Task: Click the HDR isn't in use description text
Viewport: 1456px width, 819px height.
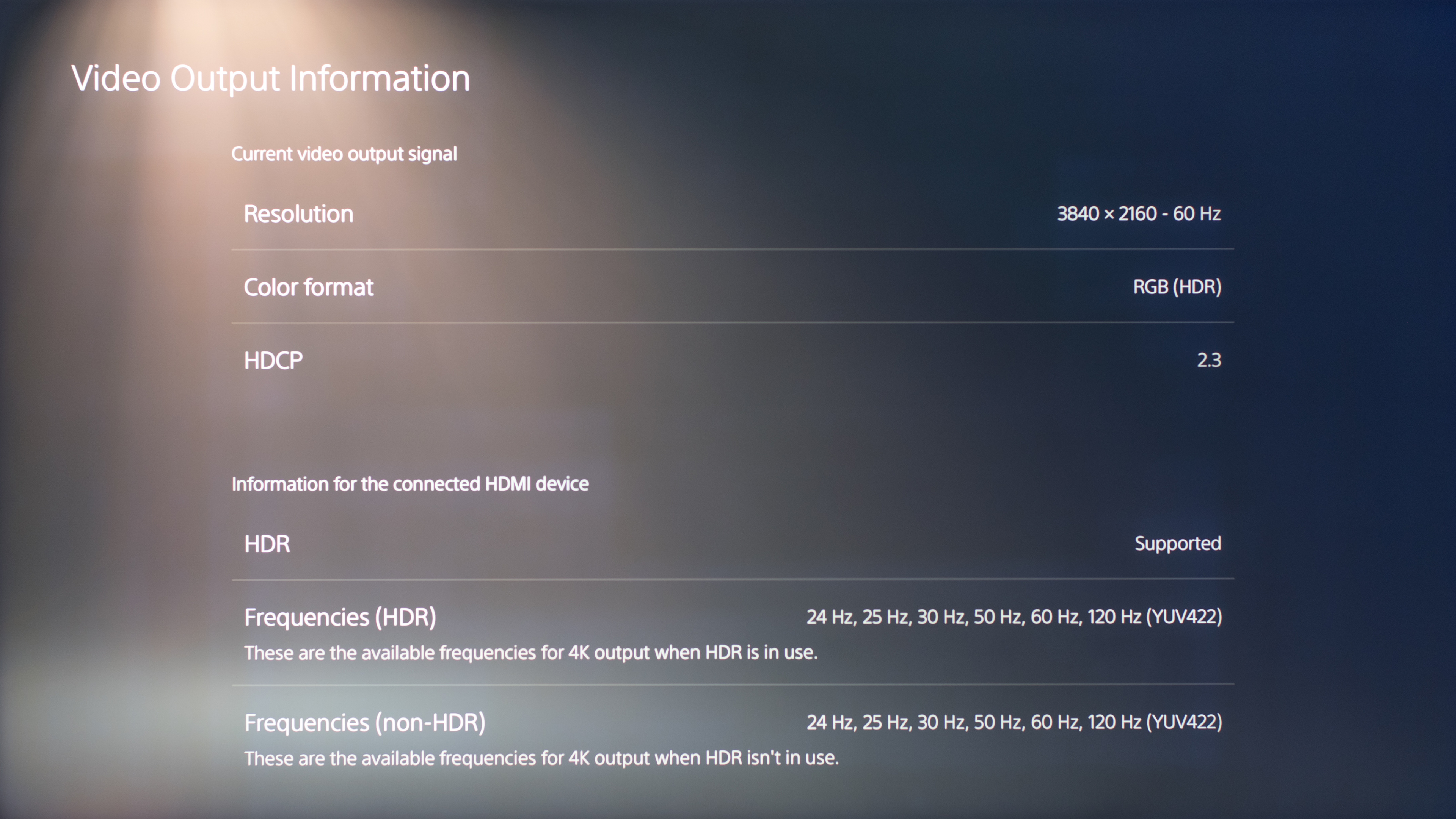Action: coord(541,758)
